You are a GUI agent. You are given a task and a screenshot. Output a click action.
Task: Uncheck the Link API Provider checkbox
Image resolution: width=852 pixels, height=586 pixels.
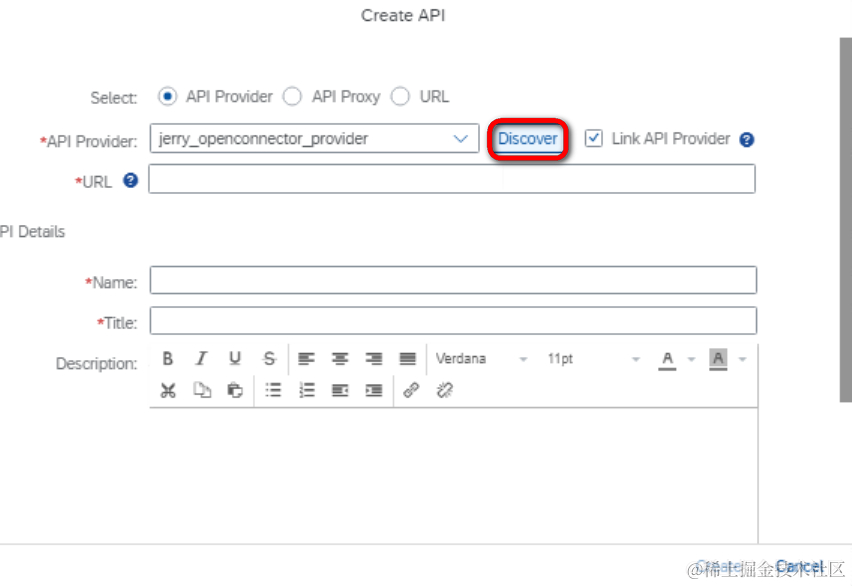click(593, 138)
